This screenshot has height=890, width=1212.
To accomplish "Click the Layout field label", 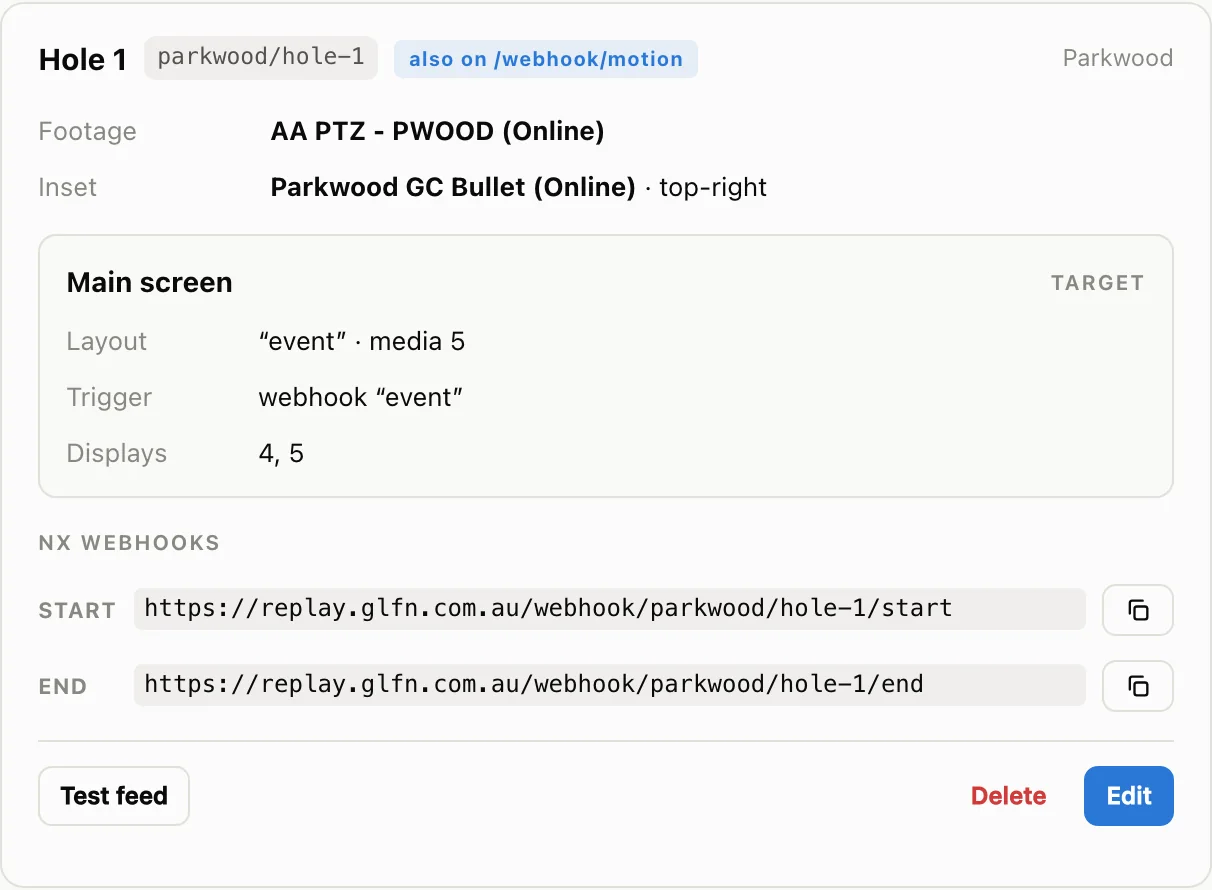I will point(107,341).
